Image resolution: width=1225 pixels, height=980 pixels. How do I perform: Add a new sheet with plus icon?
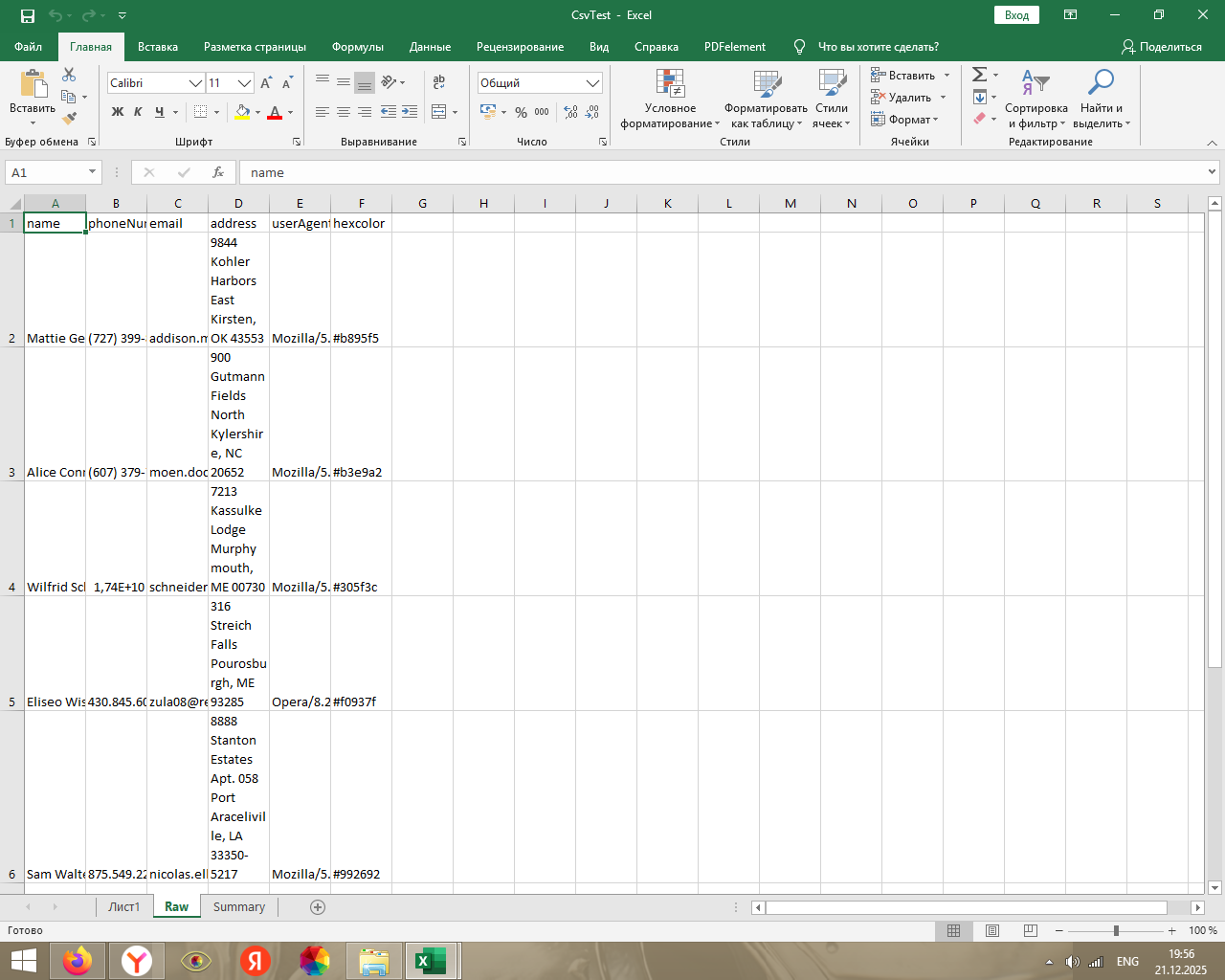[x=318, y=907]
